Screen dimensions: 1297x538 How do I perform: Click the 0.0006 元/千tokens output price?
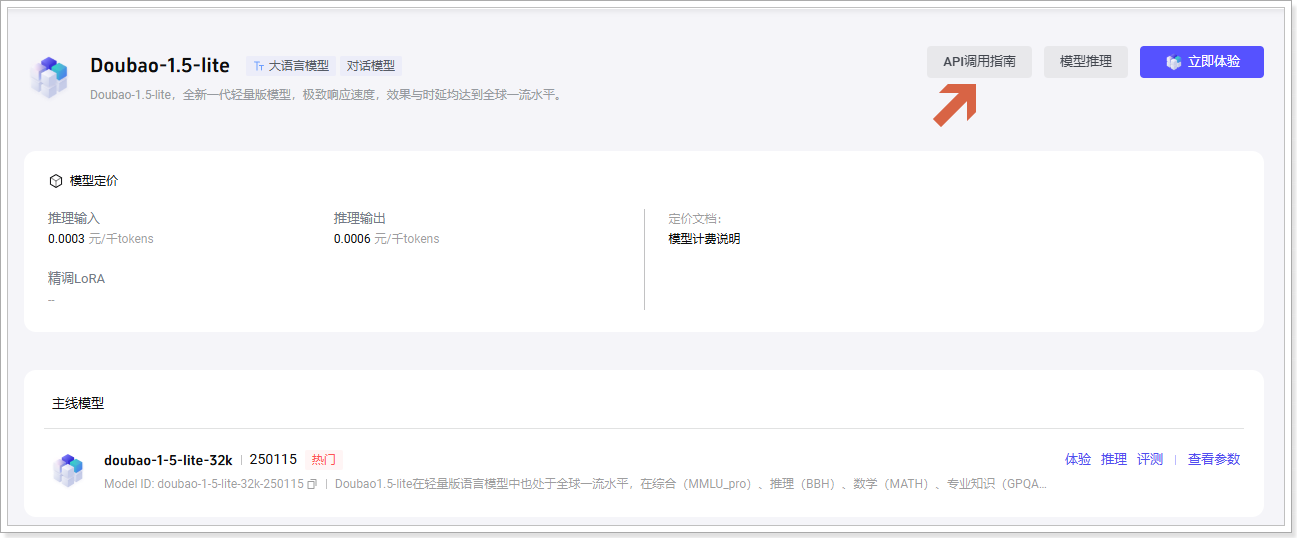(387, 239)
